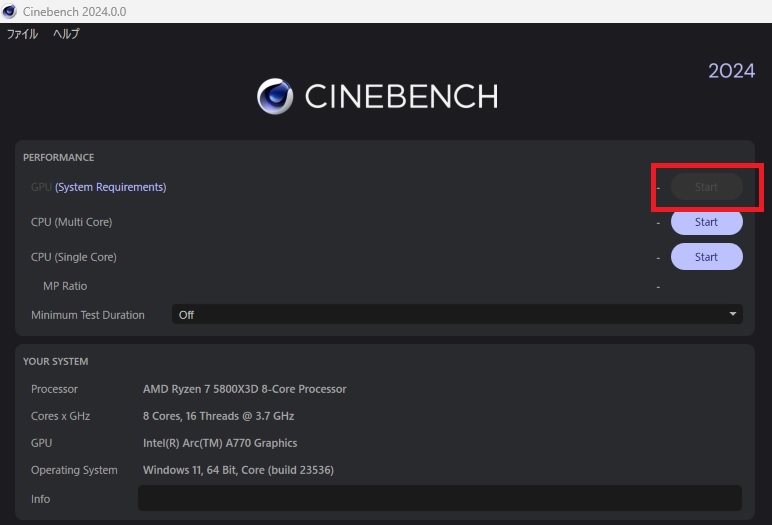
Task: Select the text '8 Cores, 16 Threads @ 3.7 GHz'
Action: 219,416
